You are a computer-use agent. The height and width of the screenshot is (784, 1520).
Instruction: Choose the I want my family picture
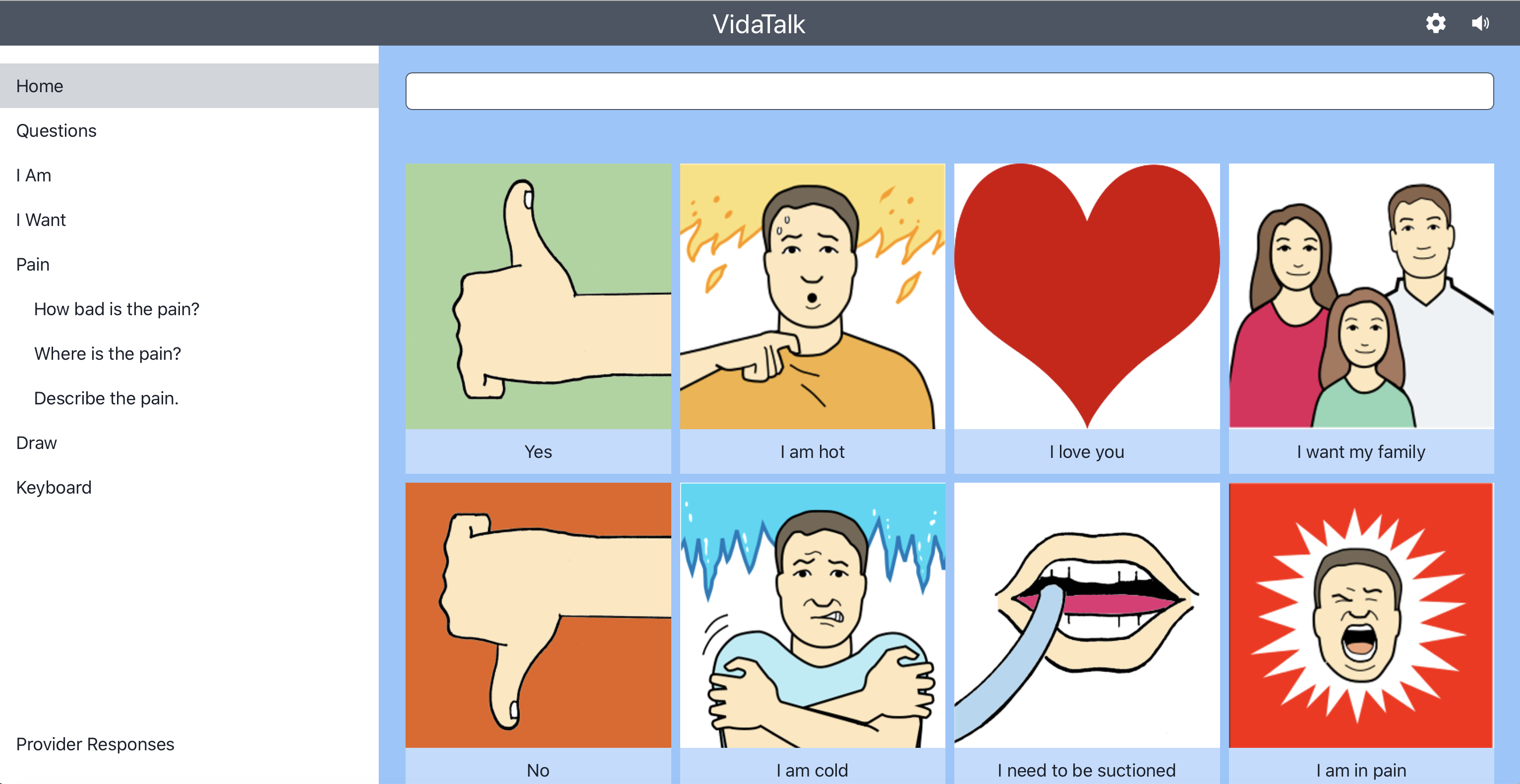click(1361, 296)
